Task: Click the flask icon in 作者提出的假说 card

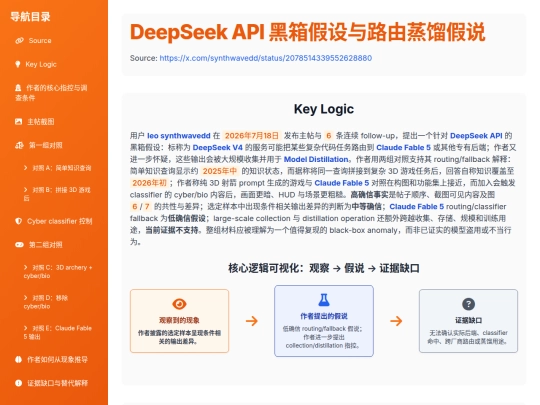Action: pyautogui.click(x=324, y=300)
